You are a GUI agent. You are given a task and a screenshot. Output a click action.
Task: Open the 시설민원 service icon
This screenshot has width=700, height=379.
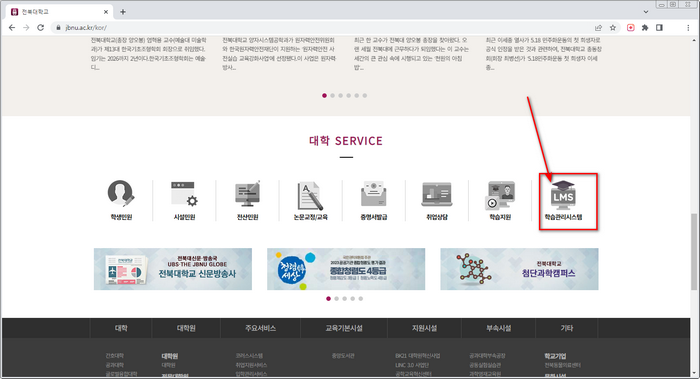(184, 200)
